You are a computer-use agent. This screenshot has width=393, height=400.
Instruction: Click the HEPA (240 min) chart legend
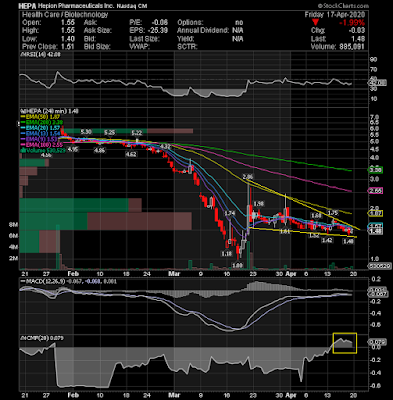coord(50,111)
